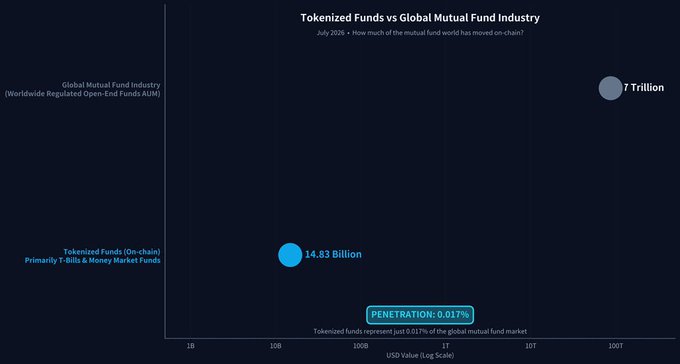Click 'Tokenized funds represent just 0.017%' caption
The height and width of the screenshot is (364, 680).
(x=420, y=331)
